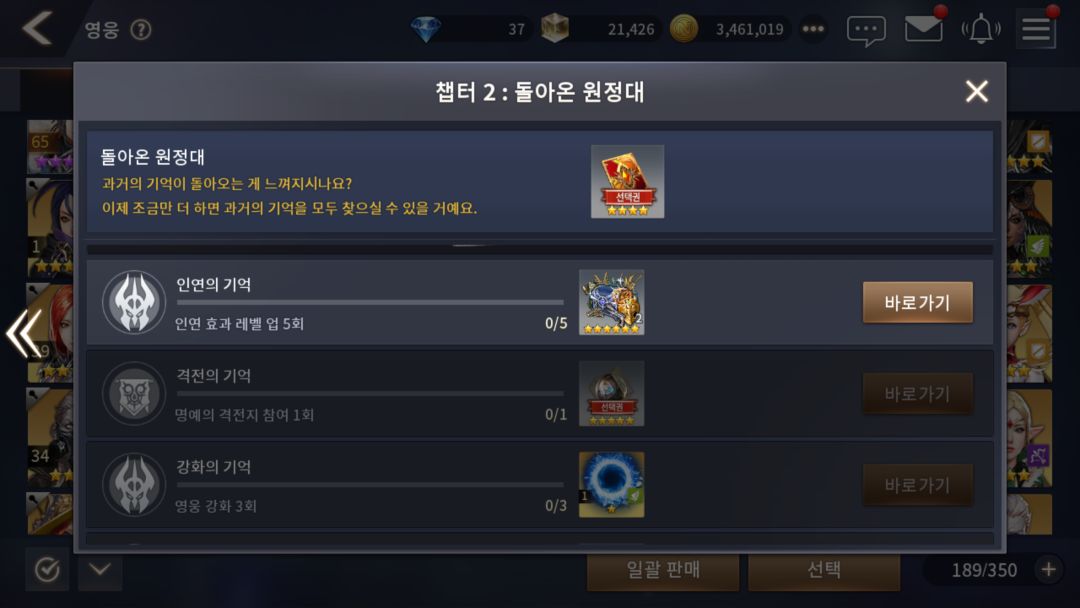The image size is (1080, 608).
Task: Close the 챕터 2 dialog
Action: coord(977,91)
